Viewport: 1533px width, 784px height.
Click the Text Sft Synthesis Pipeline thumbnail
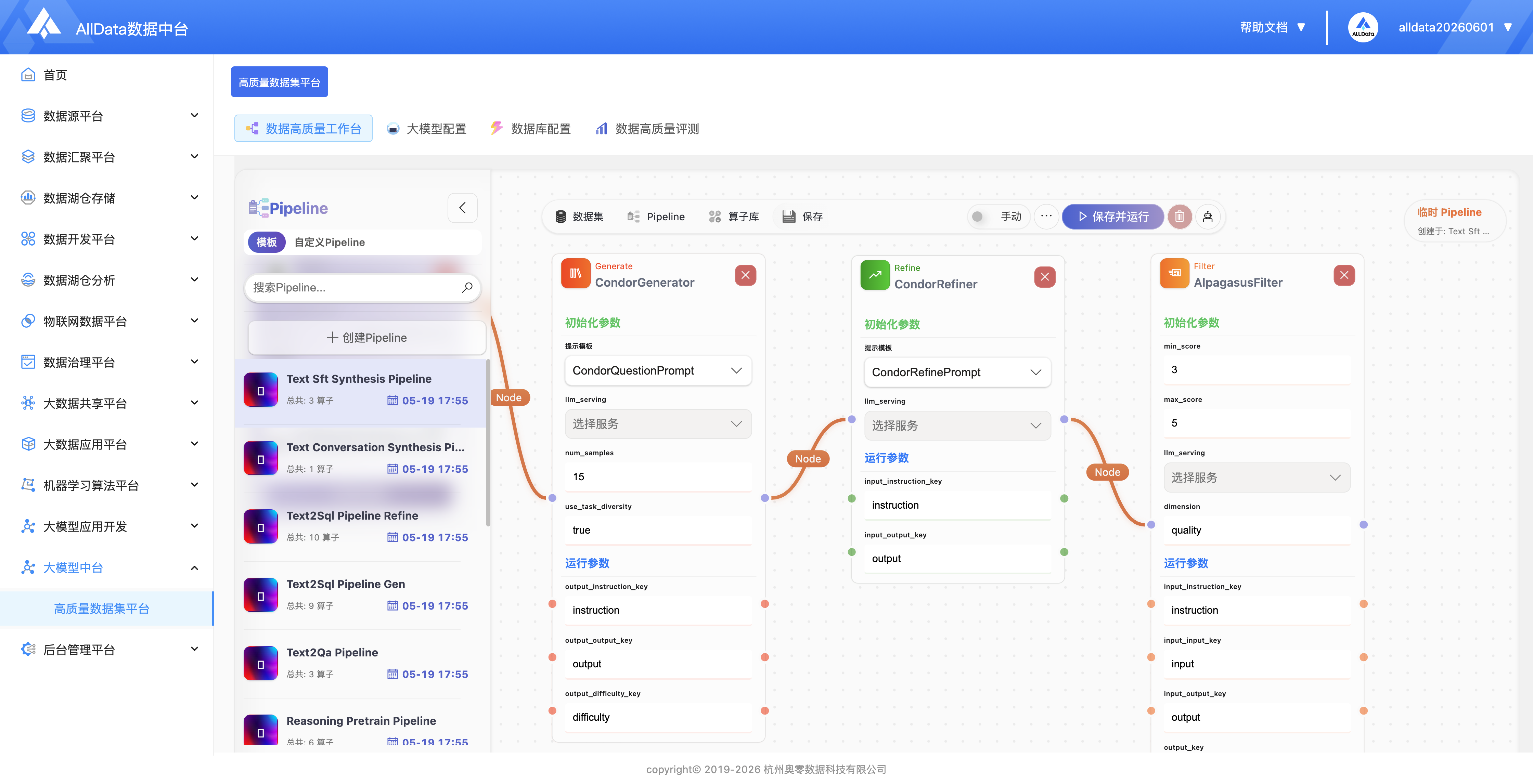click(x=261, y=390)
